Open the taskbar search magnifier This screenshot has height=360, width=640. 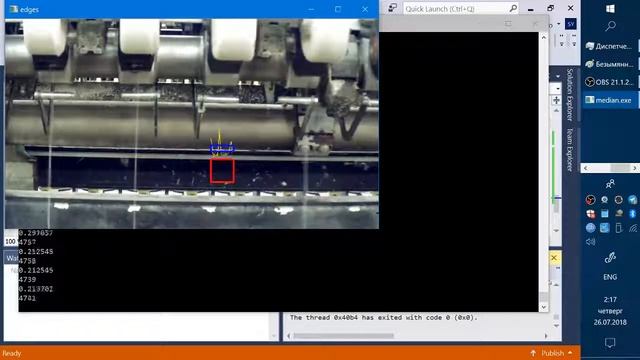(610, 27)
